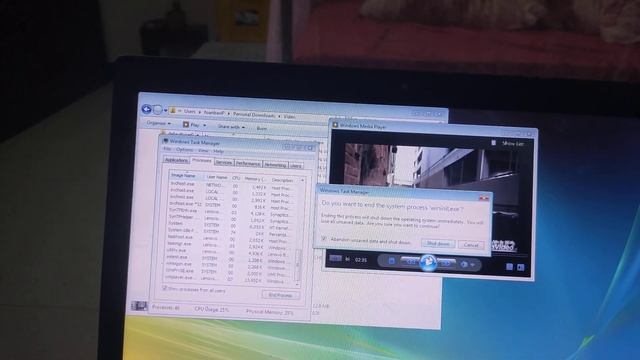Select the Video breadcrumb in address bar
The image size is (640, 360).
[289, 116]
